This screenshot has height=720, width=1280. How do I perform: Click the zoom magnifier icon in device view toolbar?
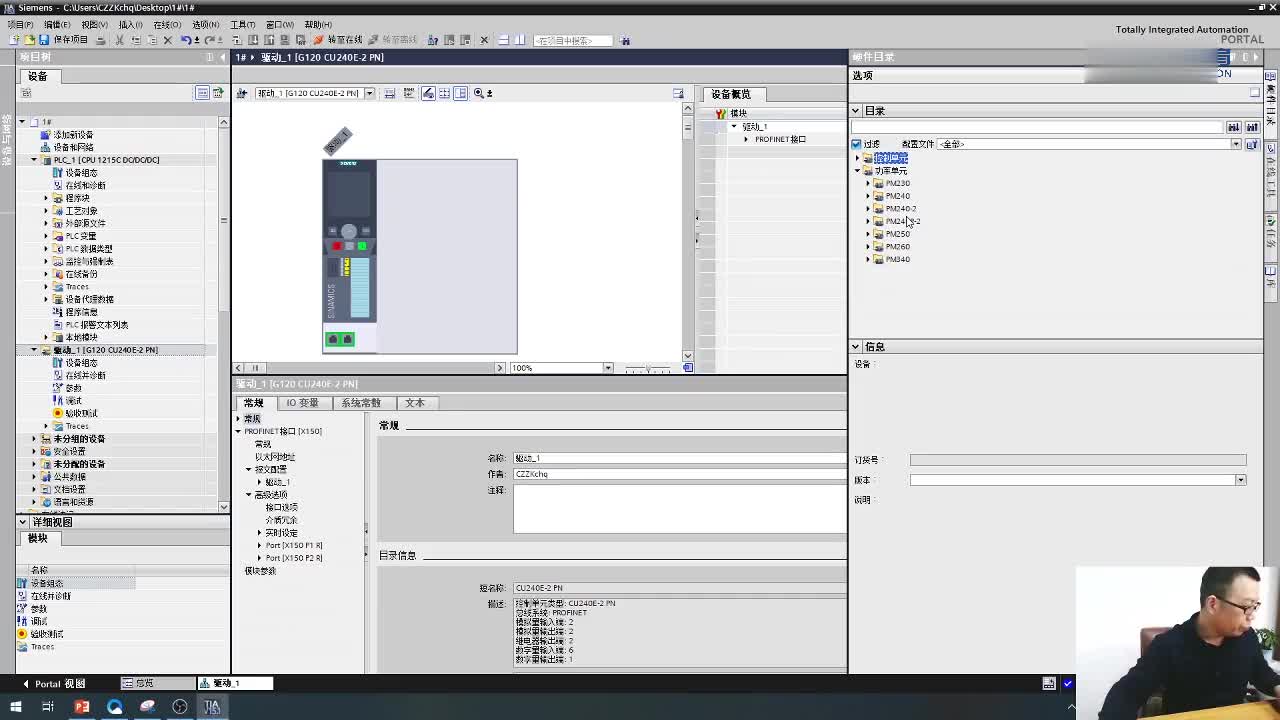click(479, 93)
